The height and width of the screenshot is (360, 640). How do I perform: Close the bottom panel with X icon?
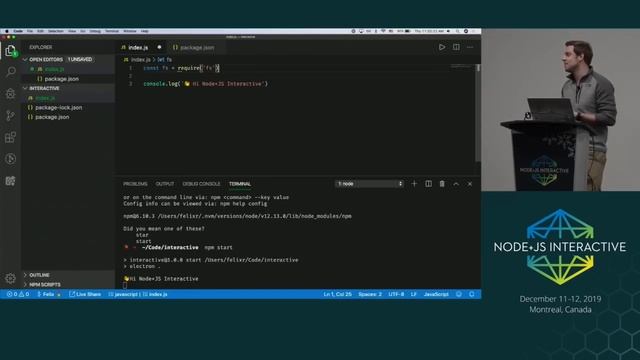(x=470, y=184)
